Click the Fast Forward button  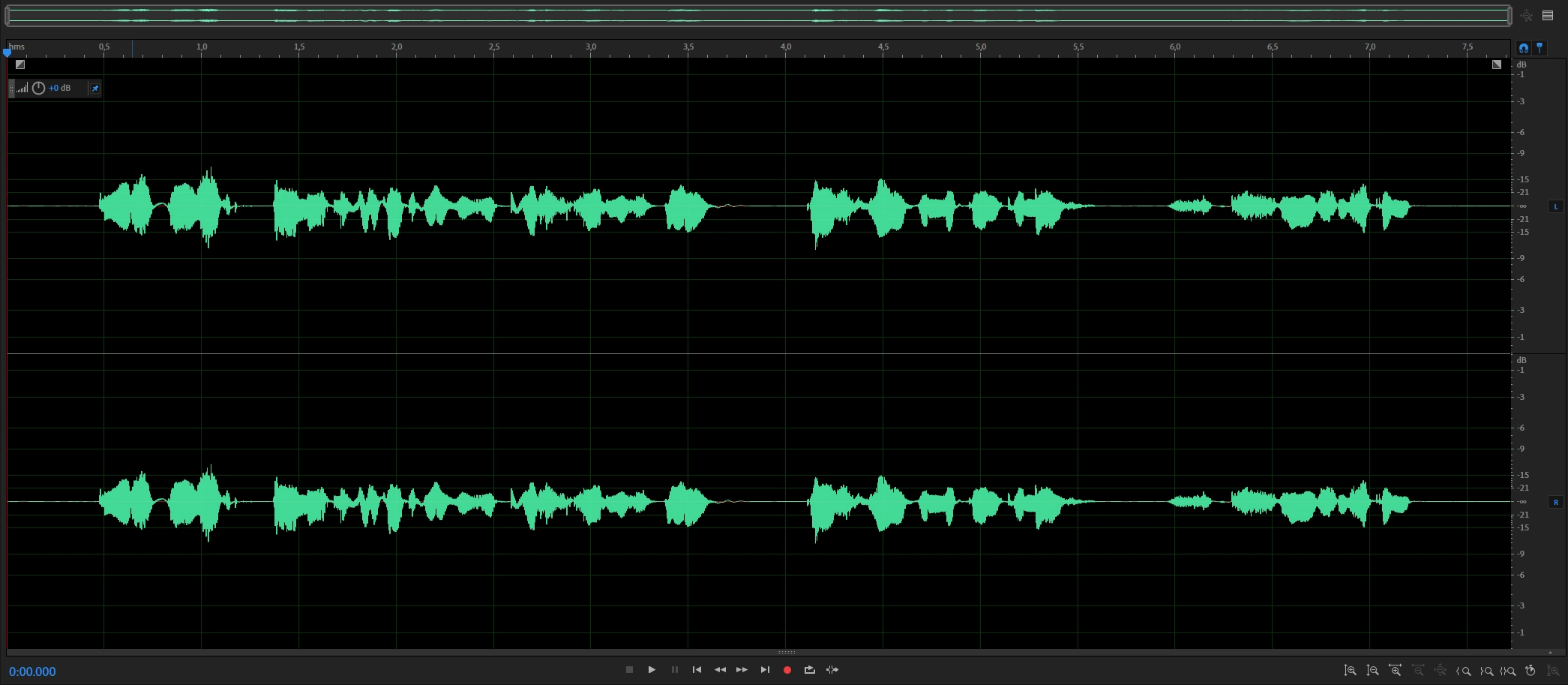(x=742, y=670)
